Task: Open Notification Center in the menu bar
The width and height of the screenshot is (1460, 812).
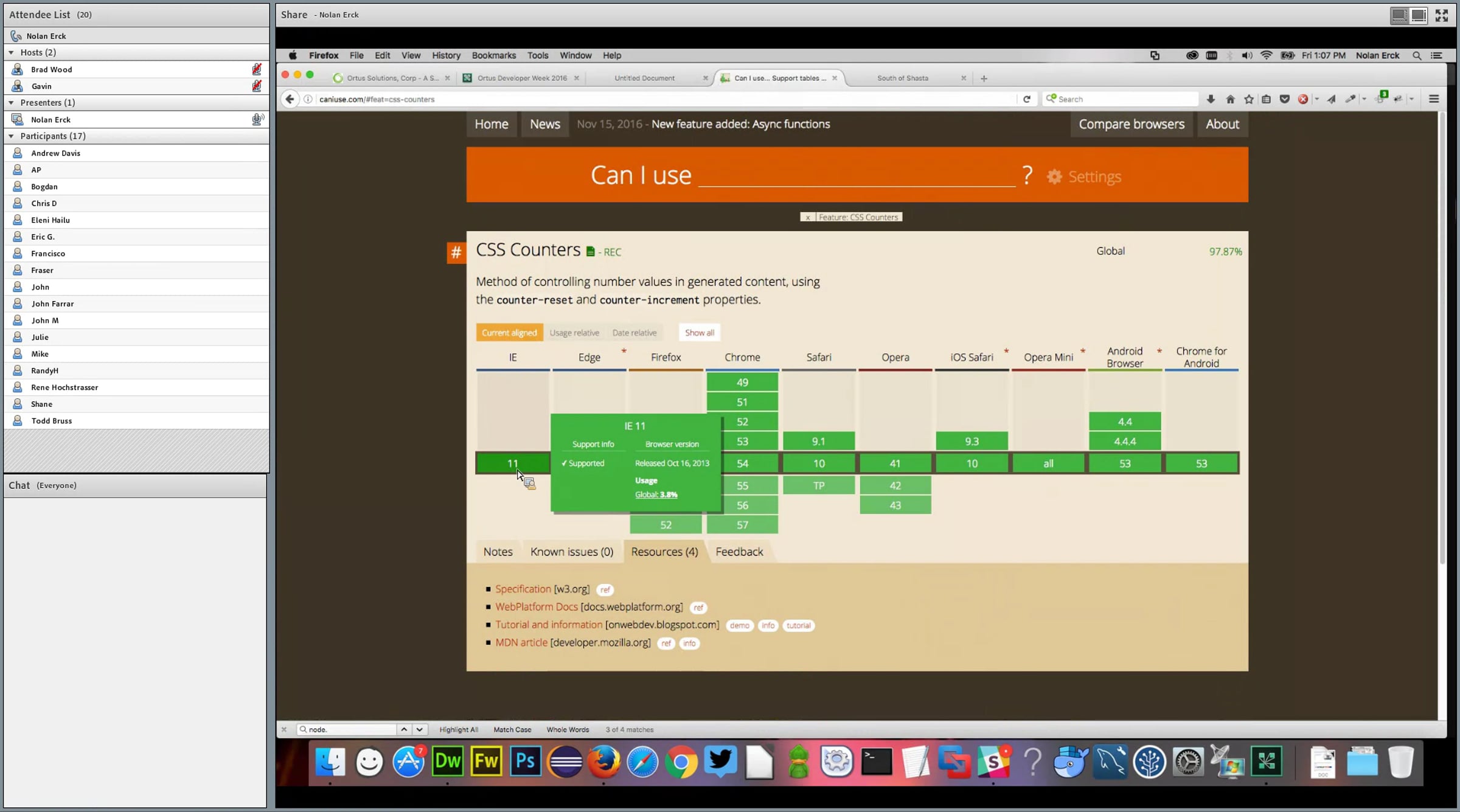Action: (1437, 55)
